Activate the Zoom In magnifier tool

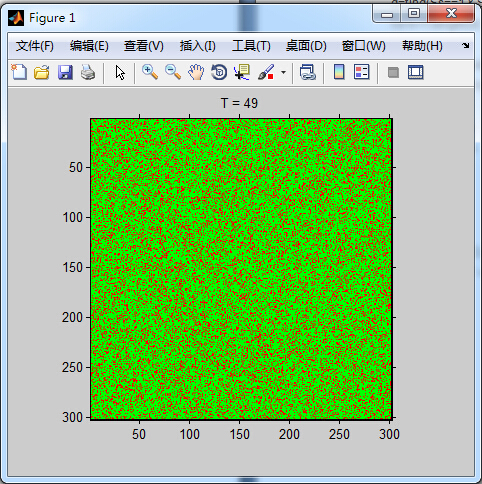pyautogui.click(x=150, y=72)
